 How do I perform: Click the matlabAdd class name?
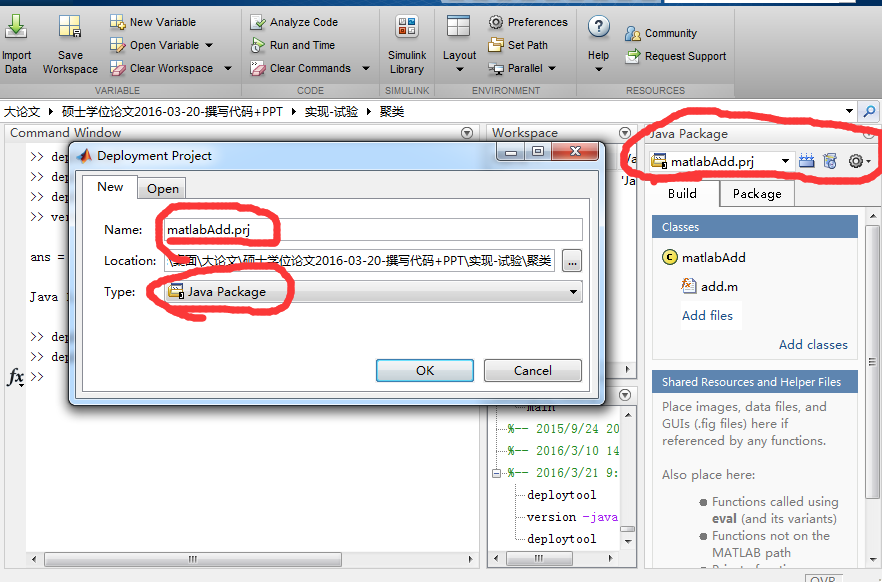(x=714, y=258)
